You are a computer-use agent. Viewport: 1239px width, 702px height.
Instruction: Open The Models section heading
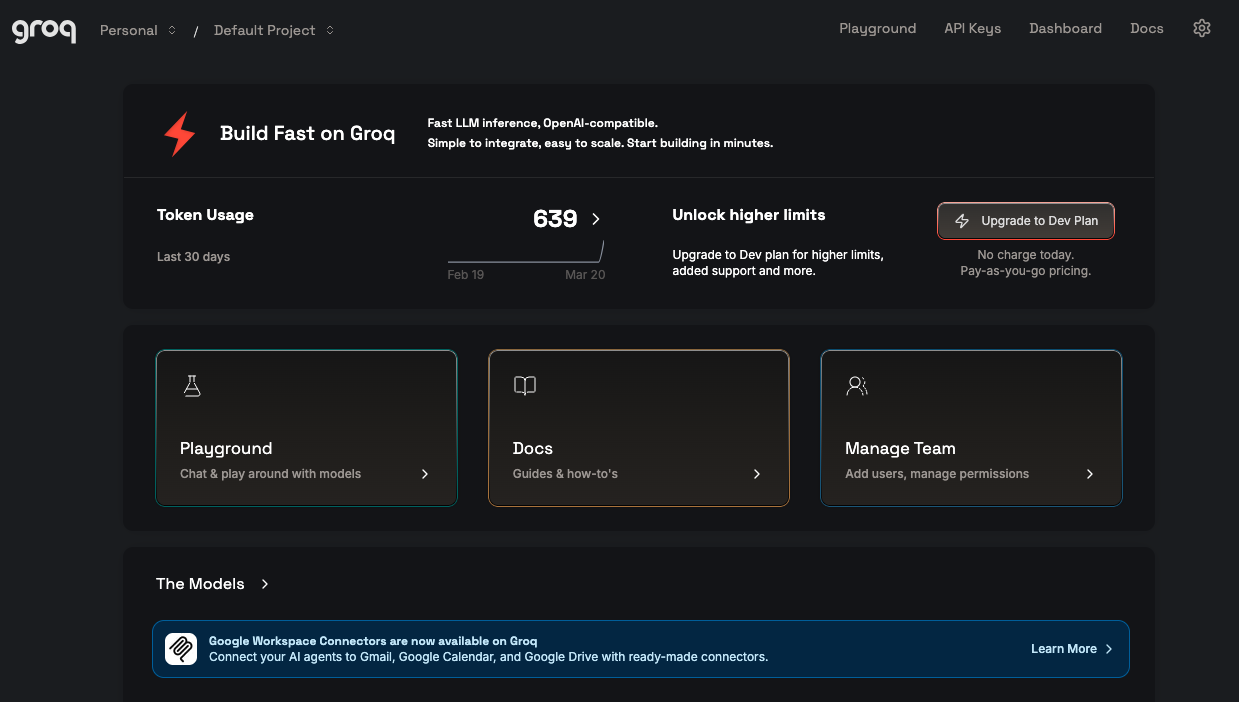point(200,584)
